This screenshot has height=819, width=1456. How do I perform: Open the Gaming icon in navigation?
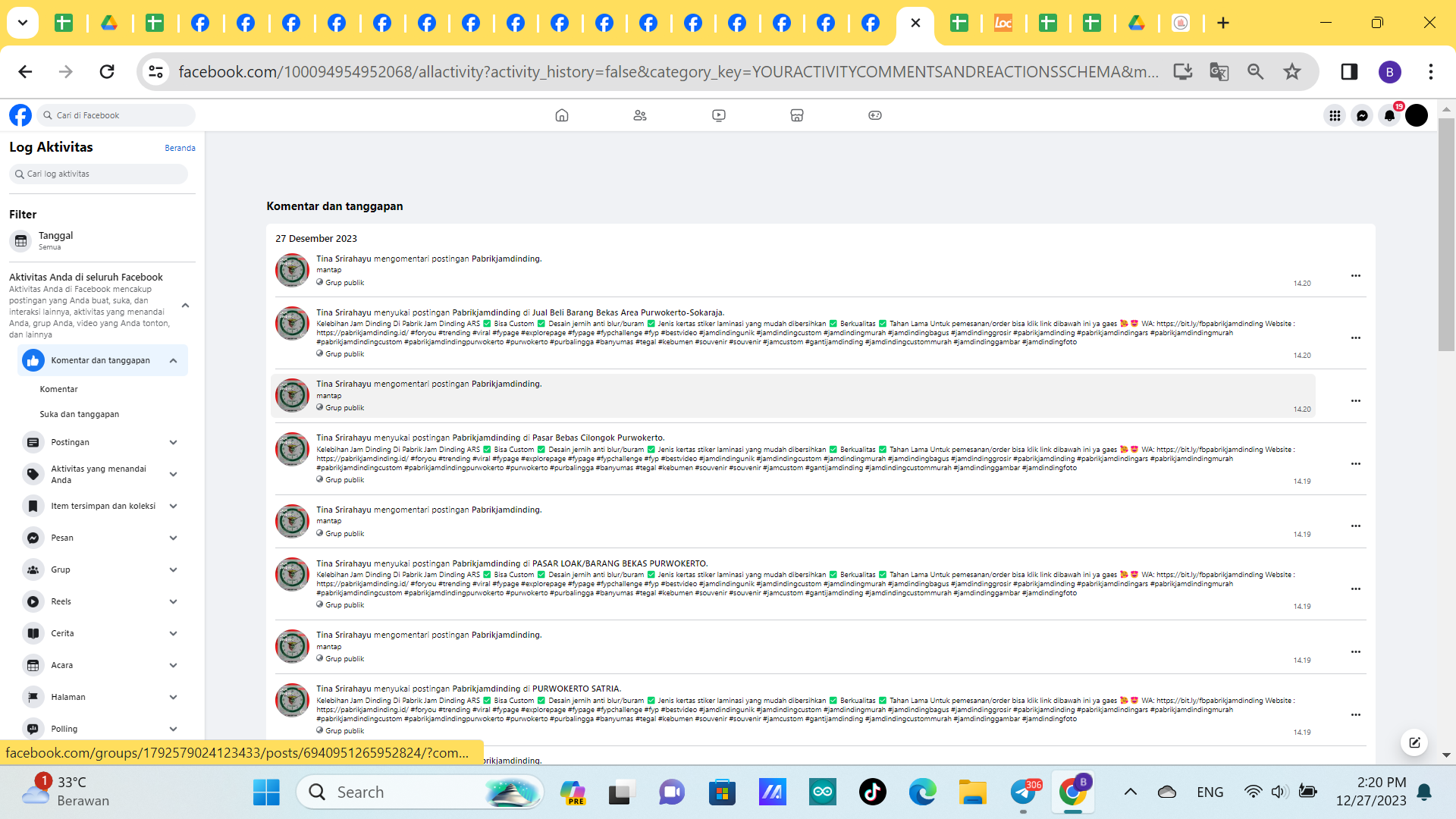(874, 115)
